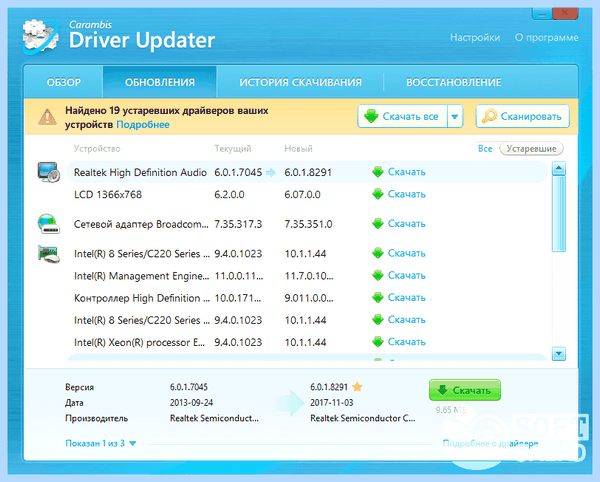Expand the Показан 1 из 3 dropdown
Screen dimensions: 600x482
(101, 443)
